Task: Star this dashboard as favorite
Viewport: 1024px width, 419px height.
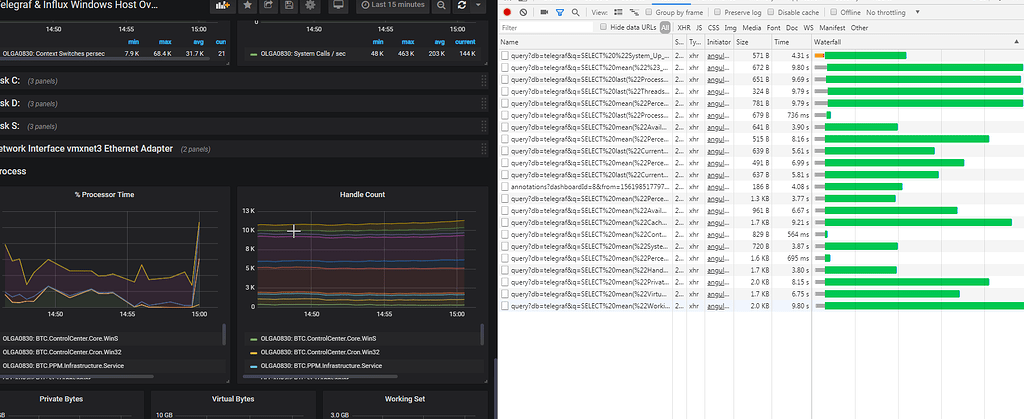Action: pos(248,6)
